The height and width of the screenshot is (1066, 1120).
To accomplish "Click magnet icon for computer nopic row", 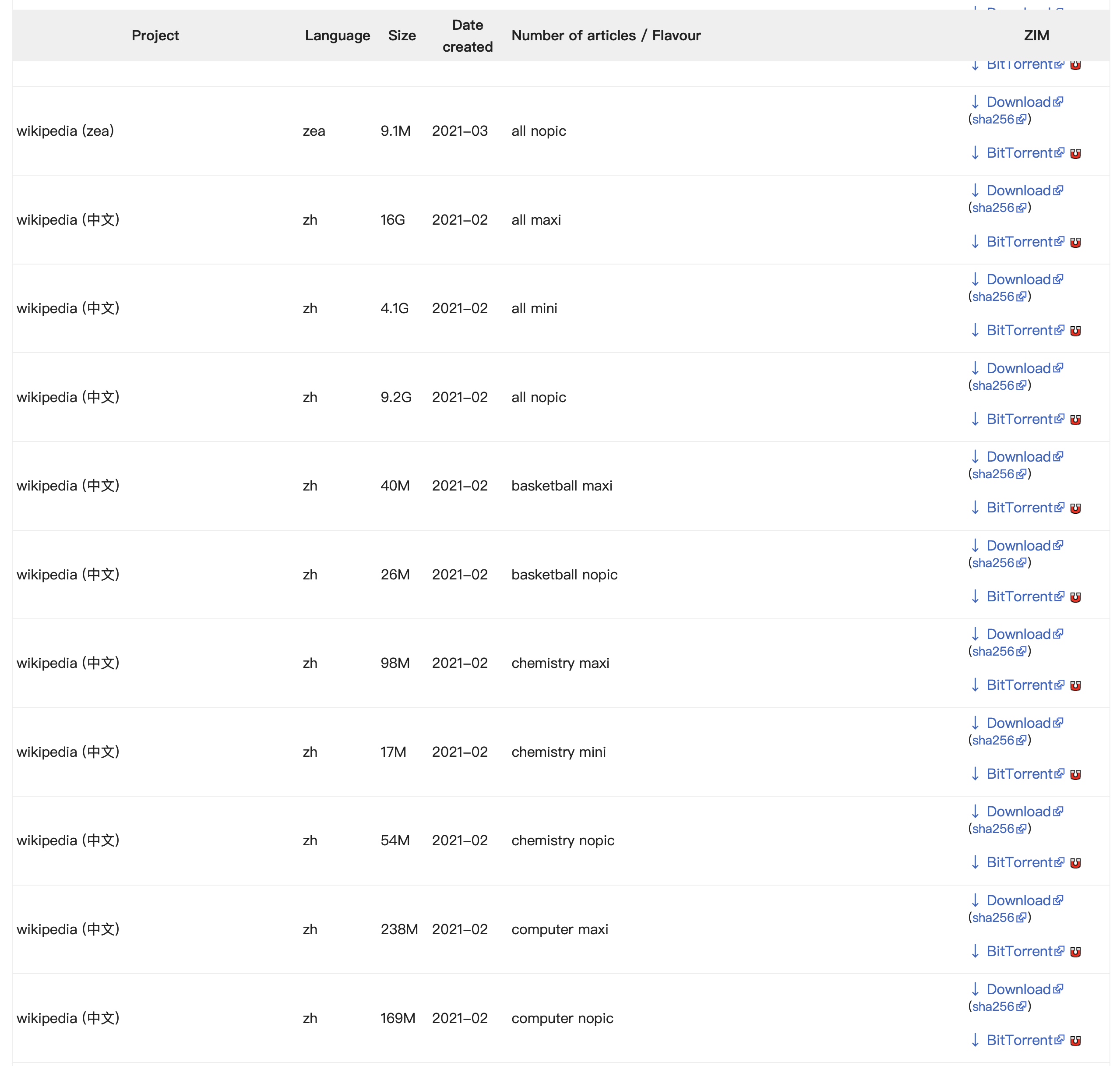I will click(1075, 1041).
